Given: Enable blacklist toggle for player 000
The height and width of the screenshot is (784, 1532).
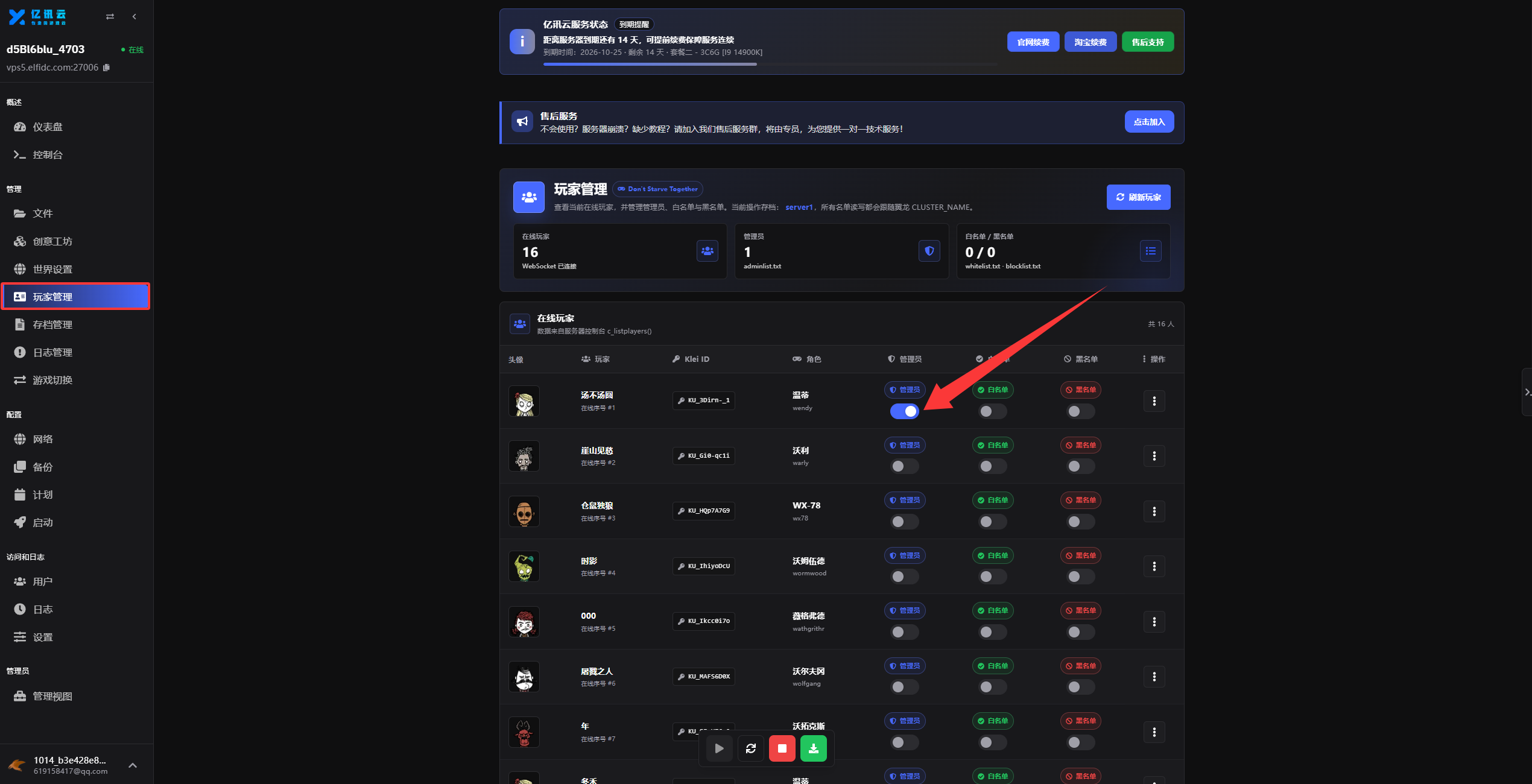Looking at the screenshot, I should click(x=1080, y=632).
